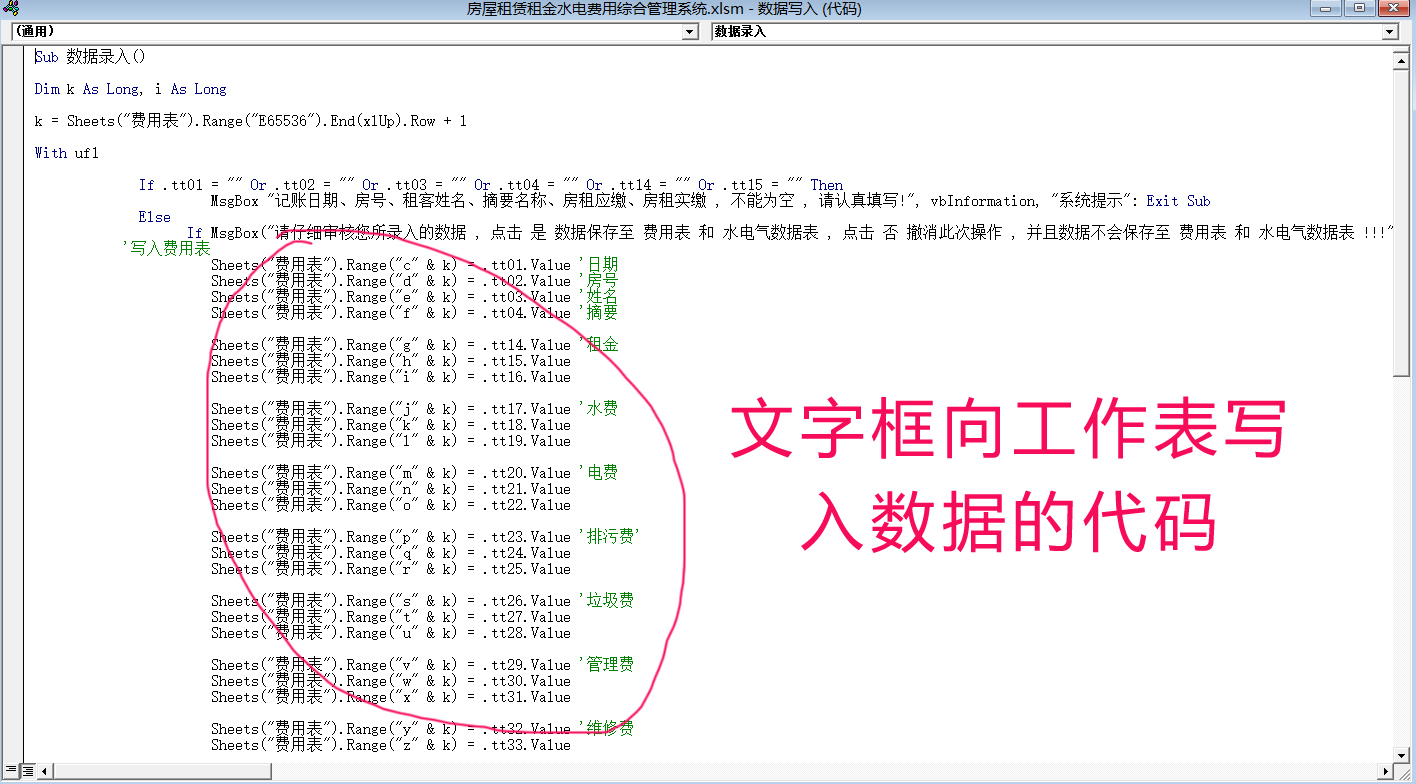Click the Range("k" & k) = .tt18.Value line
Image resolution: width=1416 pixels, height=784 pixels.
click(x=391, y=425)
